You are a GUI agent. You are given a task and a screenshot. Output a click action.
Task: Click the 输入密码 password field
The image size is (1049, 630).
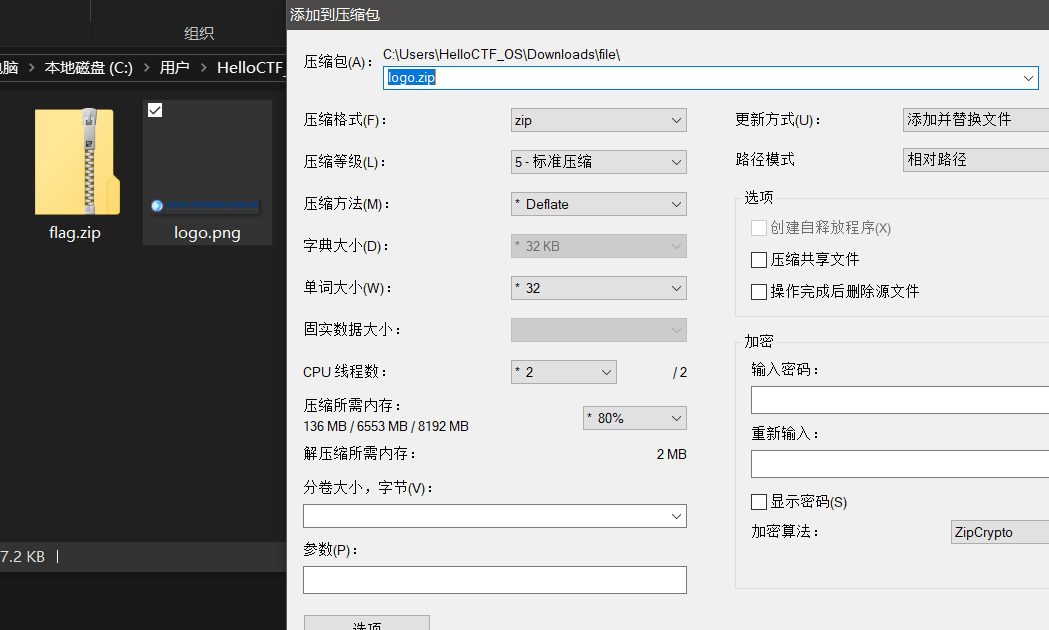[900, 400]
